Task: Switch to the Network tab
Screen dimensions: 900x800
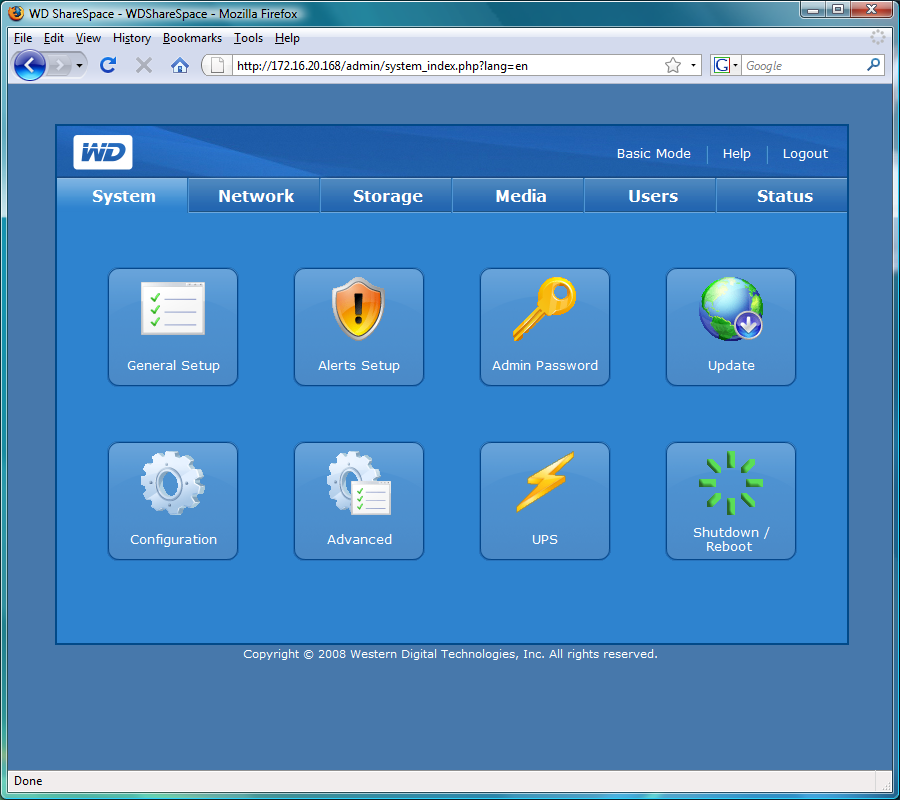Action: coord(255,196)
